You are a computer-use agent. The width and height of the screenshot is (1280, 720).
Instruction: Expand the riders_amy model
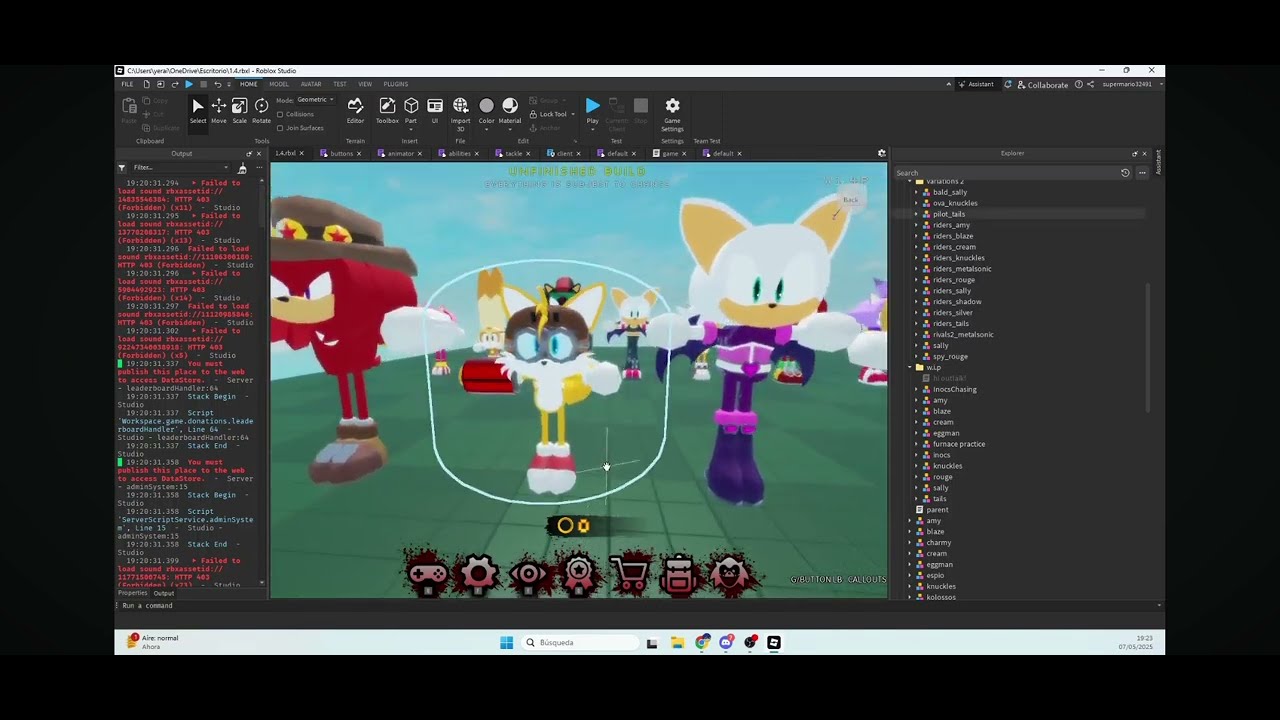coord(916,225)
